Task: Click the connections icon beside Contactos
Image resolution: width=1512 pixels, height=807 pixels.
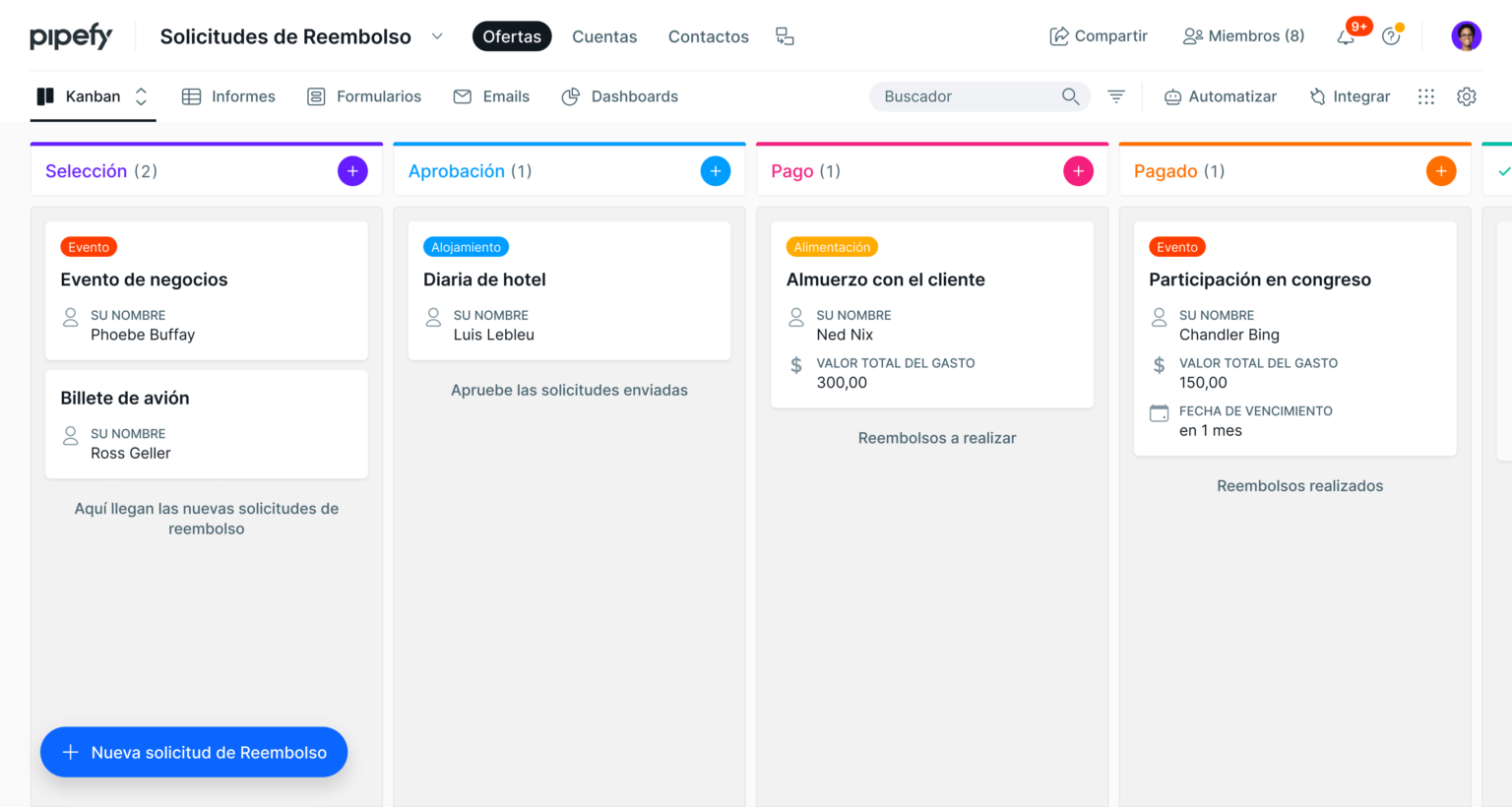Action: click(785, 36)
